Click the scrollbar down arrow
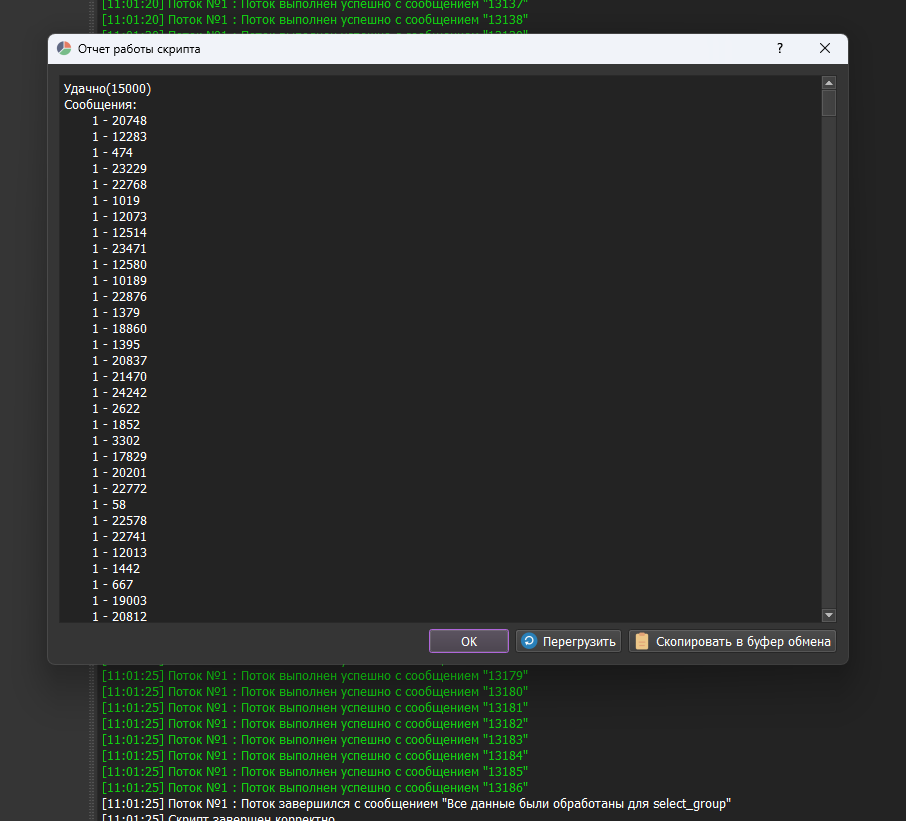This screenshot has height=821, width=906. [x=829, y=614]
